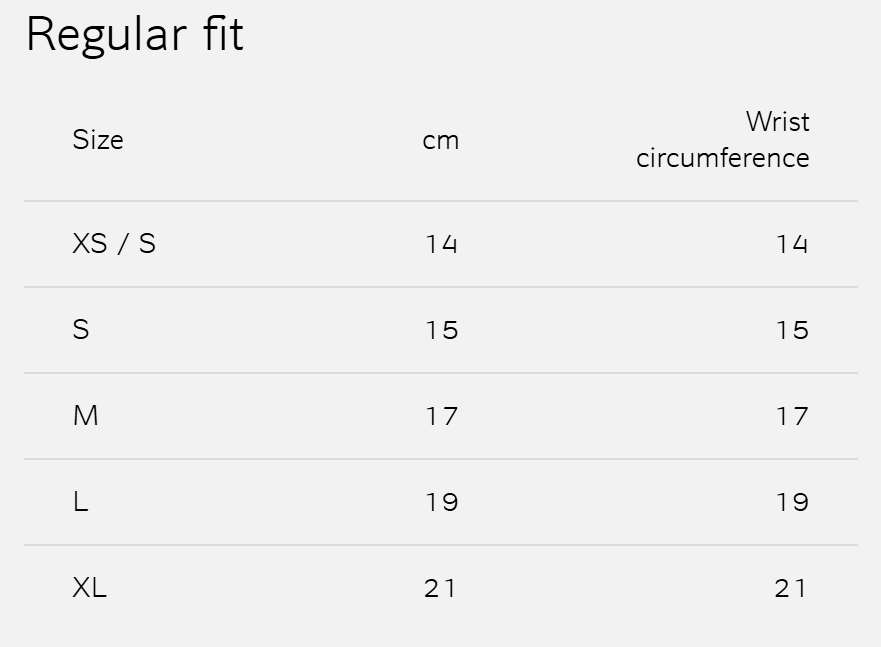Select the Size column header
Screen dimensions: 881x647
click(98, 140)
